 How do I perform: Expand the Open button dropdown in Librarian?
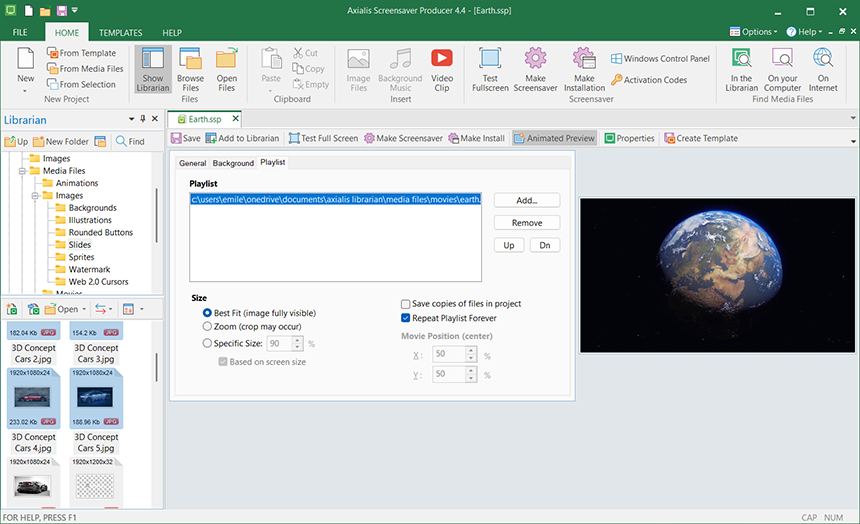click(x=84, y=309)
